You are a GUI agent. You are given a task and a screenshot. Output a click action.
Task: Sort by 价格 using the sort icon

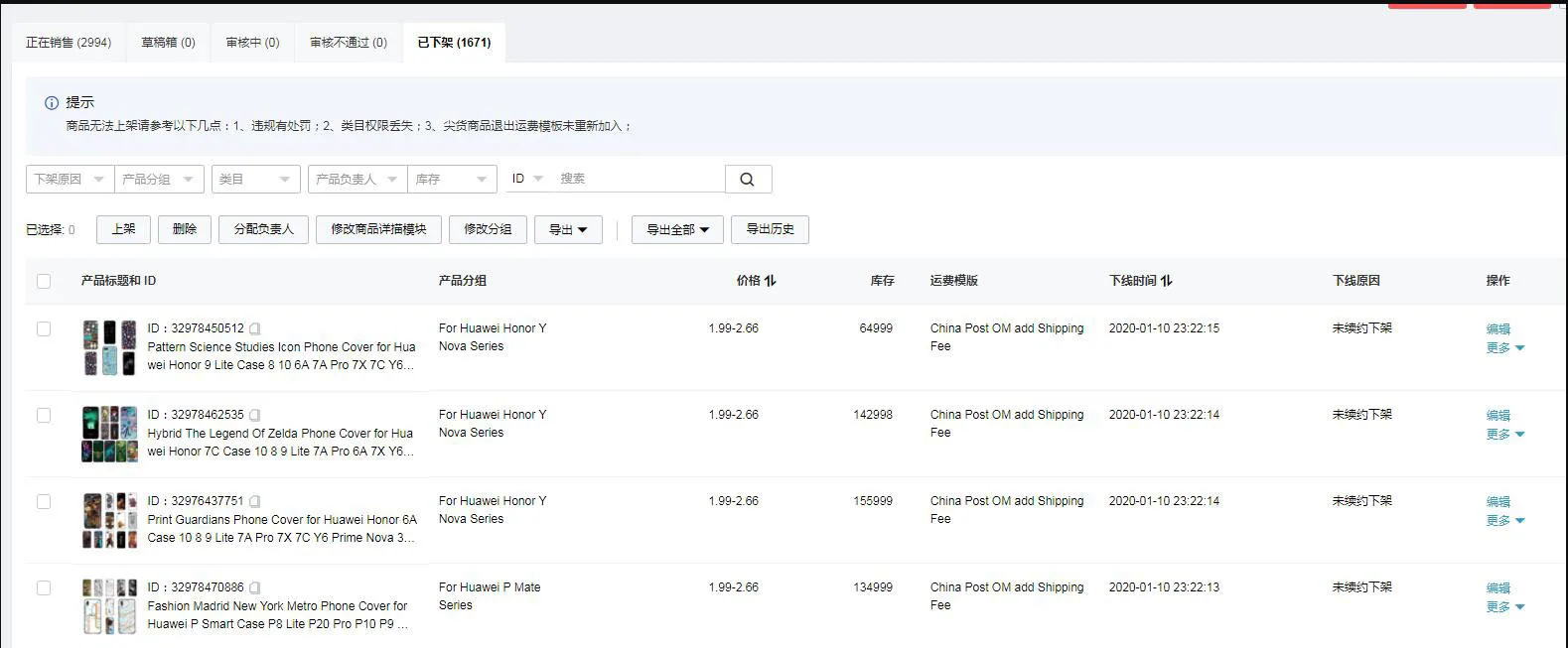(770, 281)
